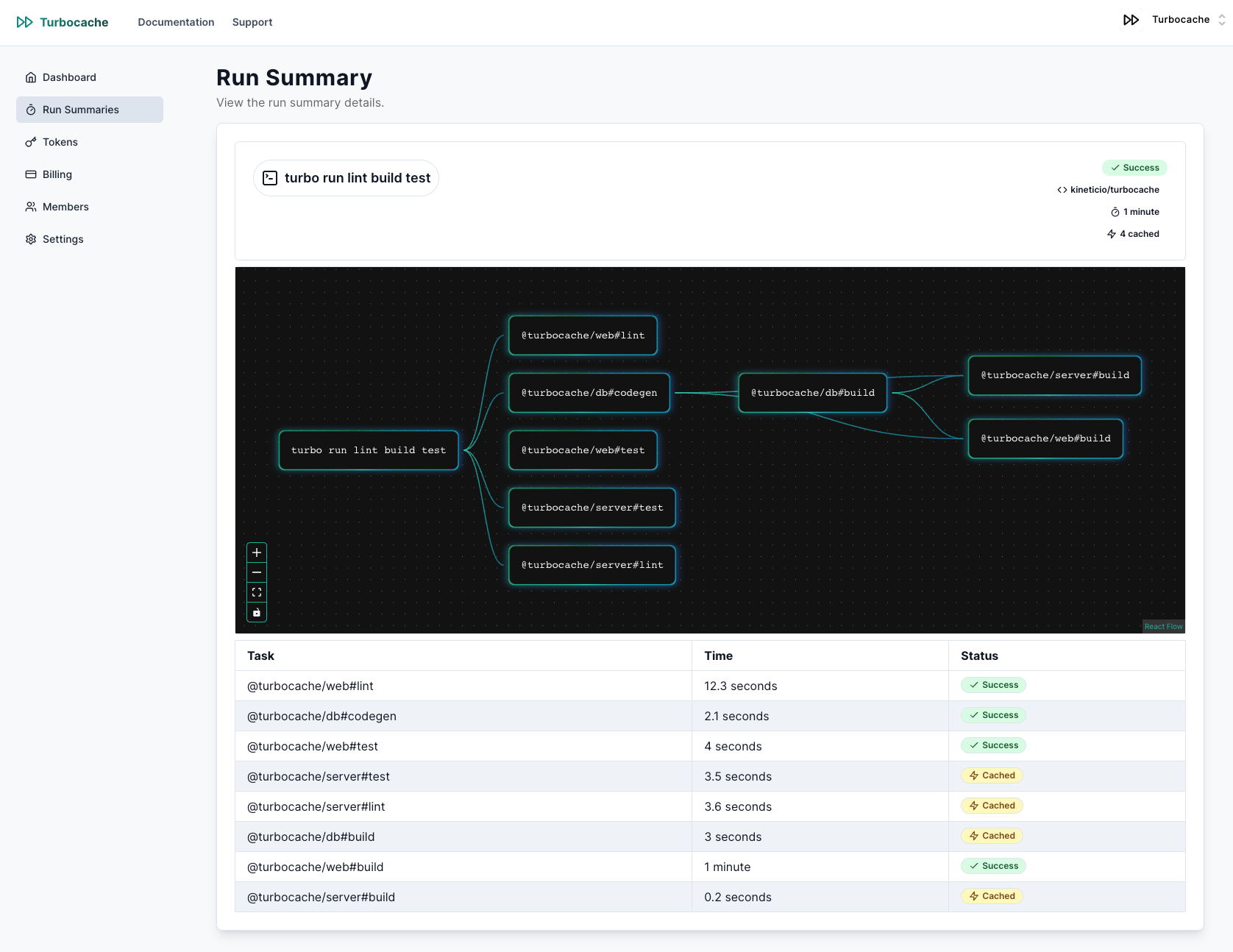1233x952 pixels.
Task: Select the turbo run lint build test node
Action: coord(369,450)
